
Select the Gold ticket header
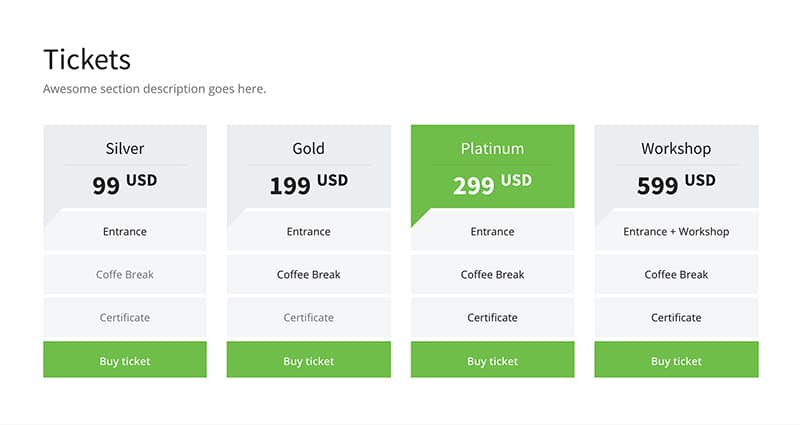click(x=309, y=148)
